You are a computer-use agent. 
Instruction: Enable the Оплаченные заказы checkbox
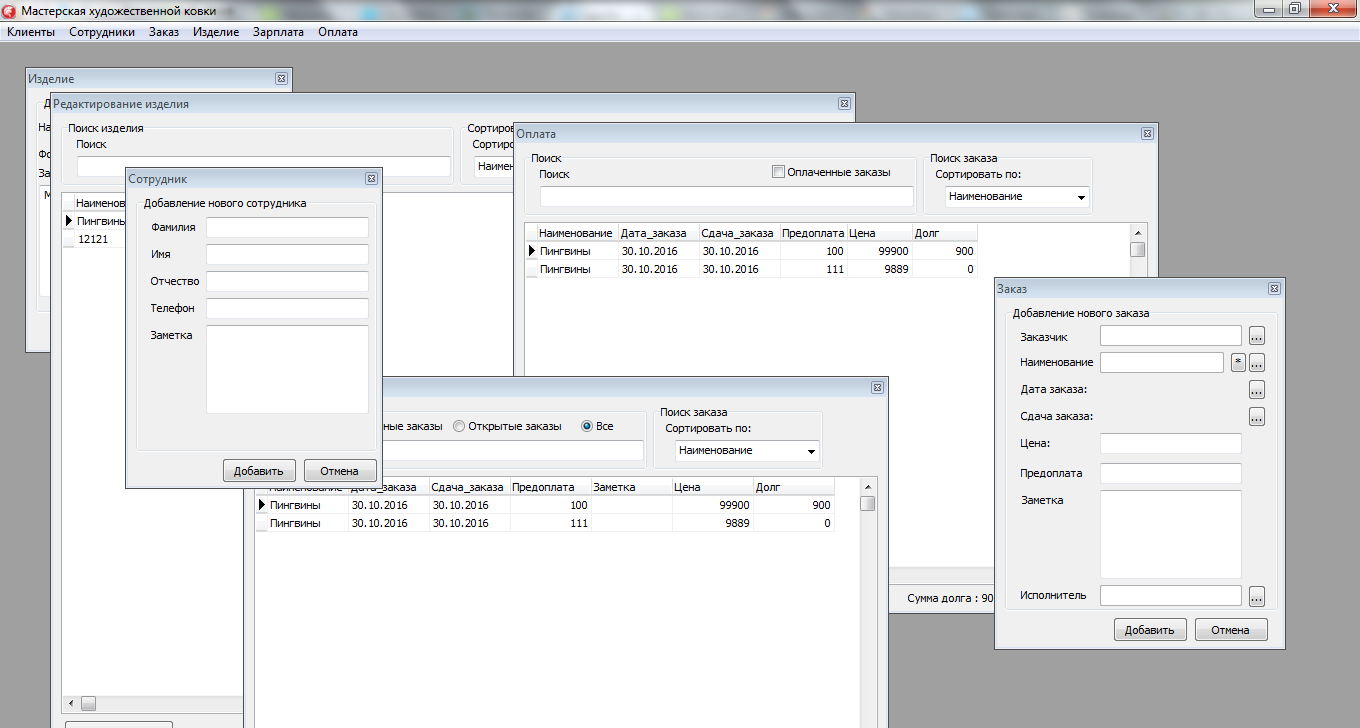pyautogui.click(x=779, y=172)
